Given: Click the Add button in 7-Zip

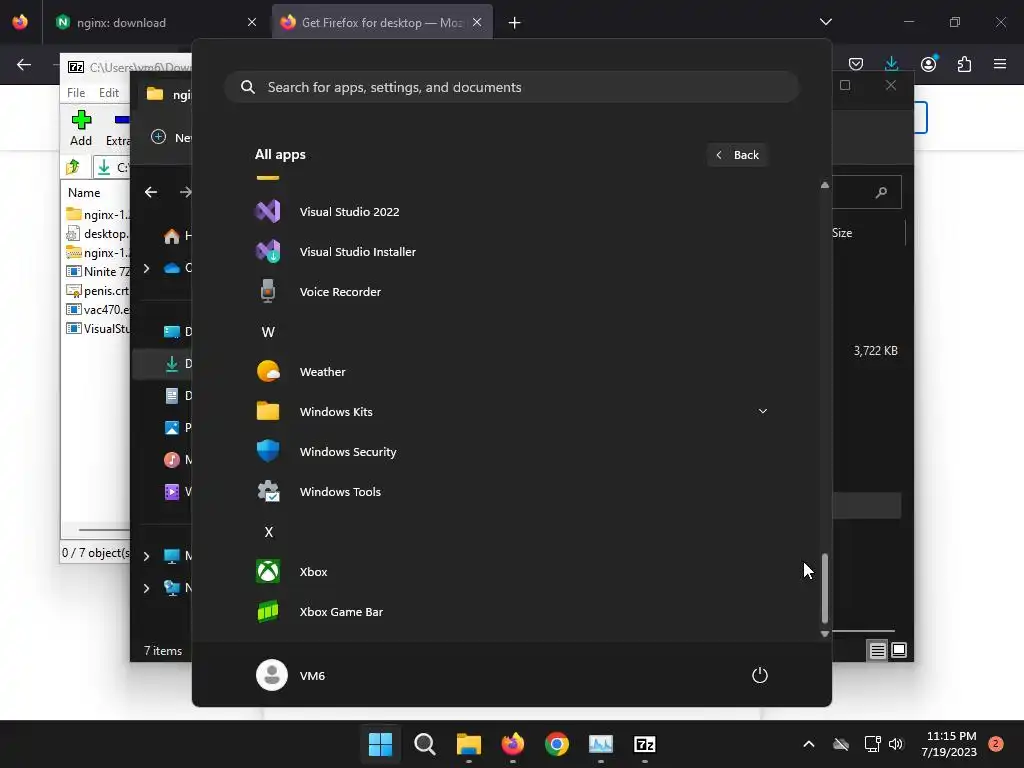Looking at the screenshot, I should coord(81,128).
